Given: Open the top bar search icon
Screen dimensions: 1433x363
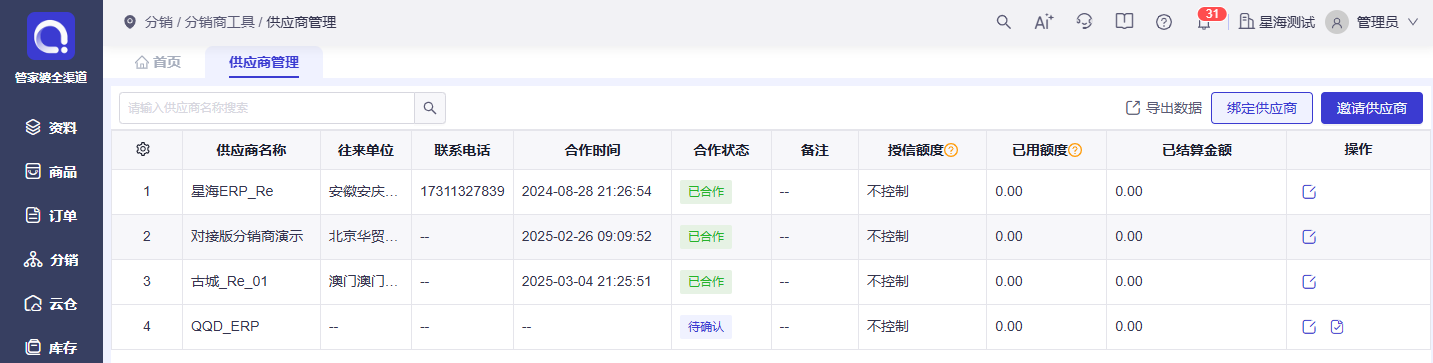Looking at the screenshot, I should pyautogui.click(x=1004, y=22).
